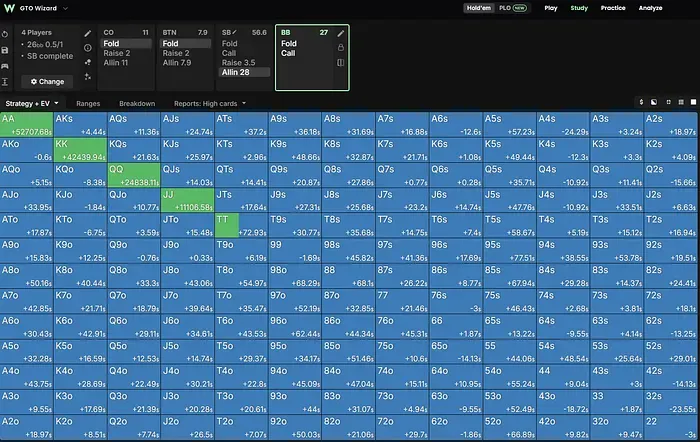
Task: Select BTN Allin 7.9 action
Action: (177, 63)
